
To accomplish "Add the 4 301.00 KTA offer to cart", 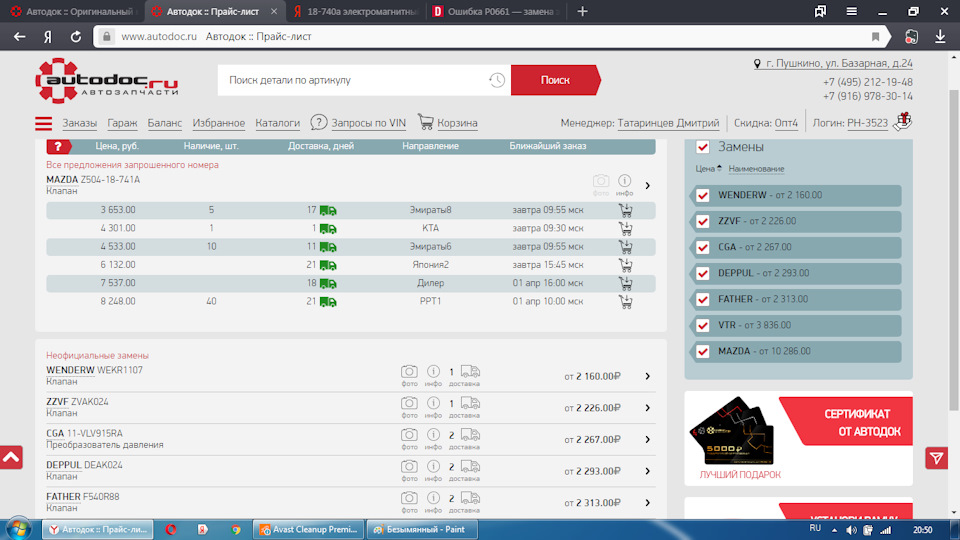I will [625, 228].
